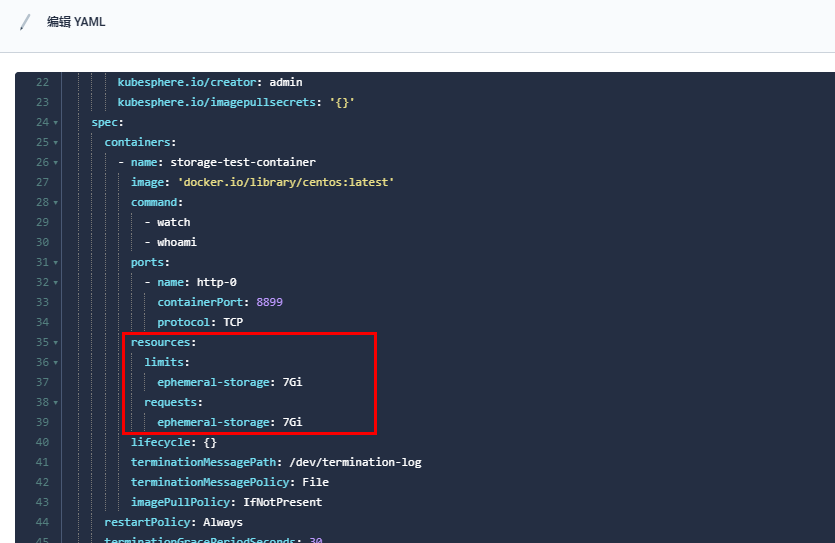This screenshot has height=543, width=835.
Task: Collapse the storage-test-container item fold arrow
Action: (55, 162)
